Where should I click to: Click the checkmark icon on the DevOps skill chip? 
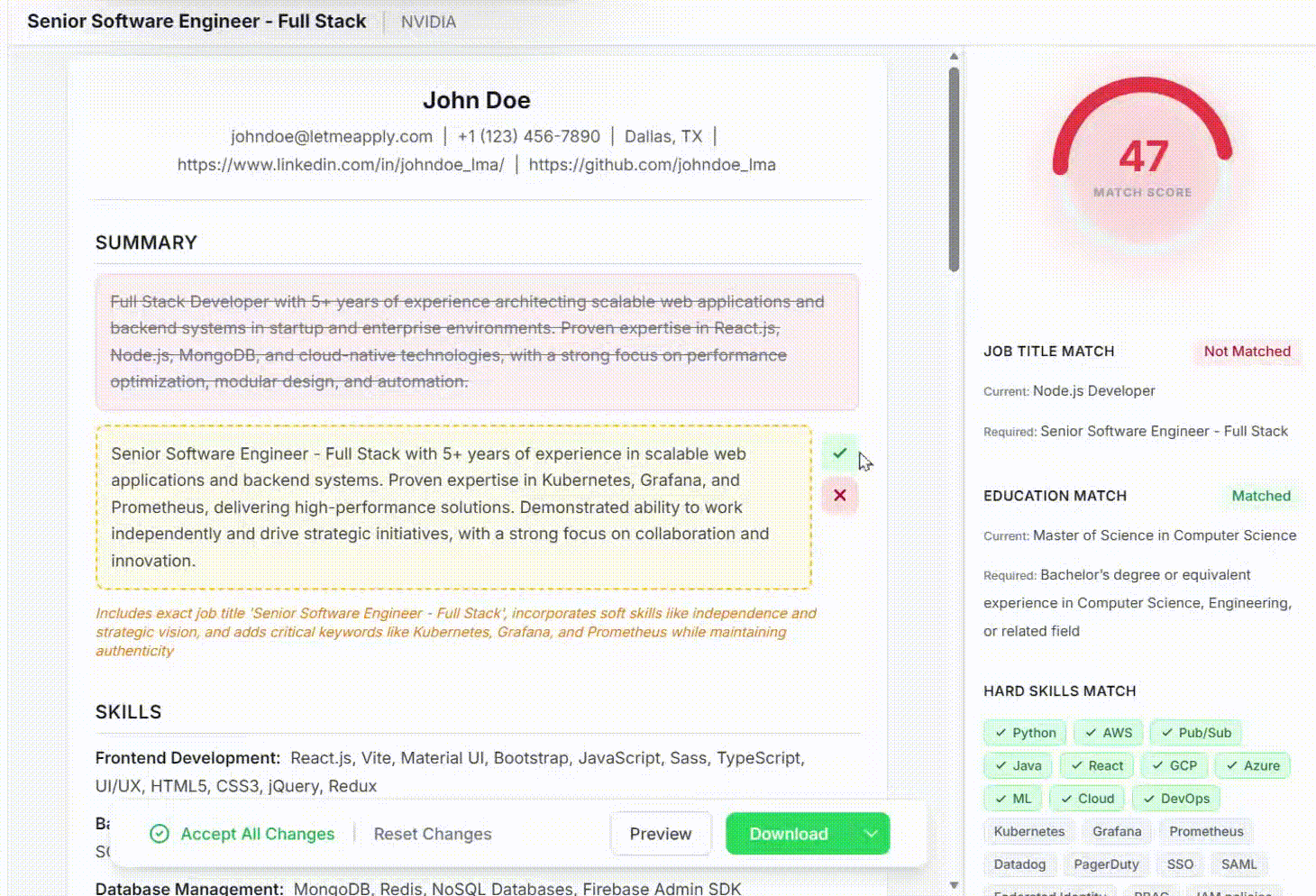[1151, 798]
